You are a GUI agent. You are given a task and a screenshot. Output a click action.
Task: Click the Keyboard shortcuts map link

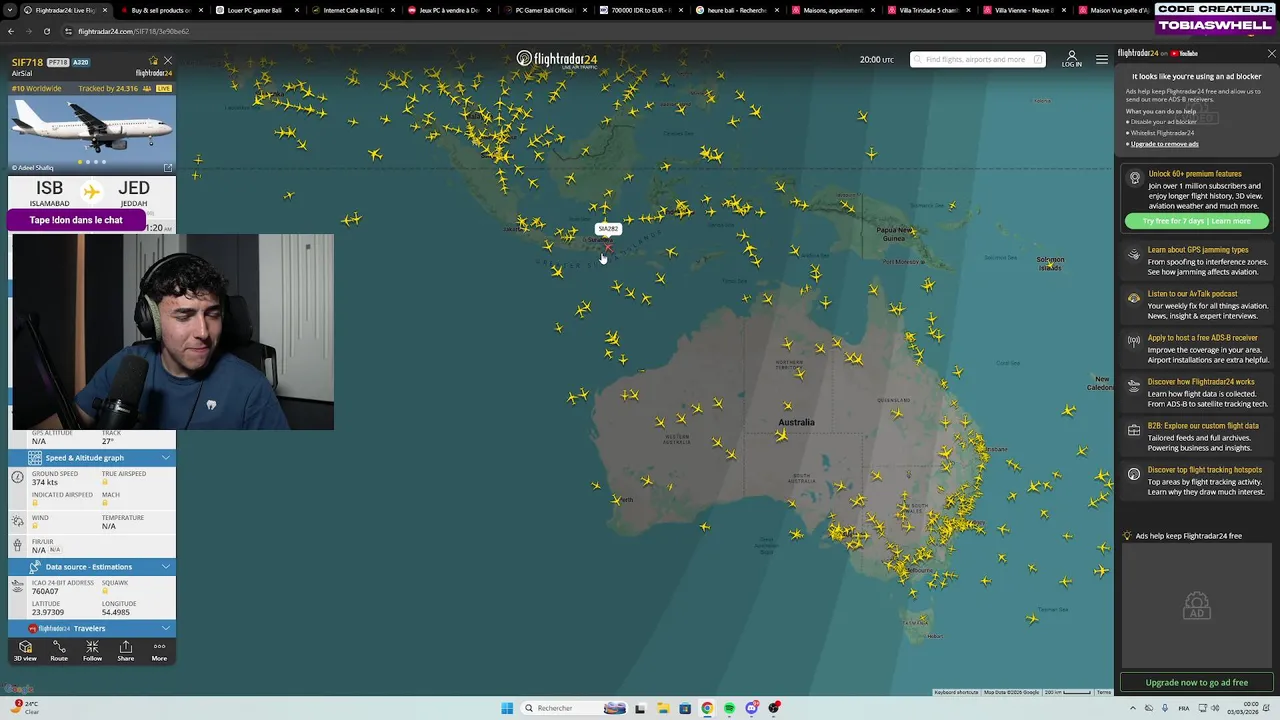pos(956,692)
